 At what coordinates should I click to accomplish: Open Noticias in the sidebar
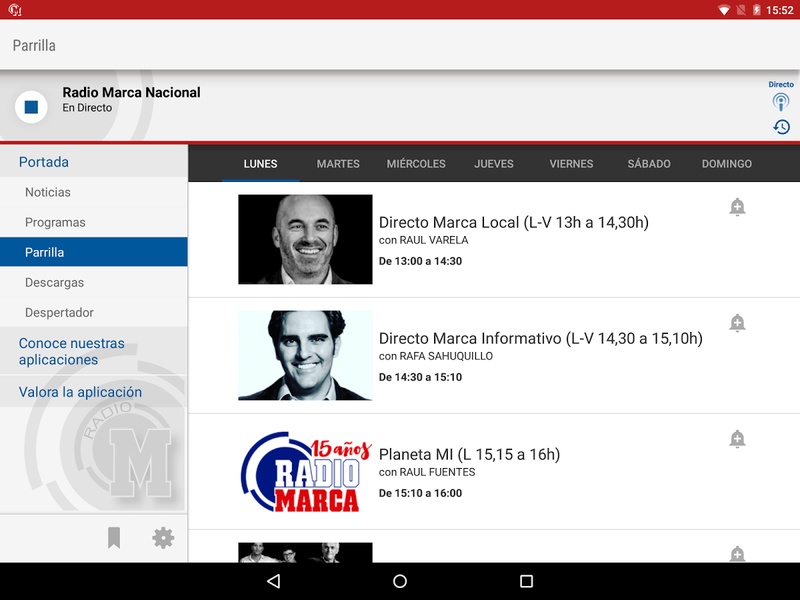[x=94, y=192]
